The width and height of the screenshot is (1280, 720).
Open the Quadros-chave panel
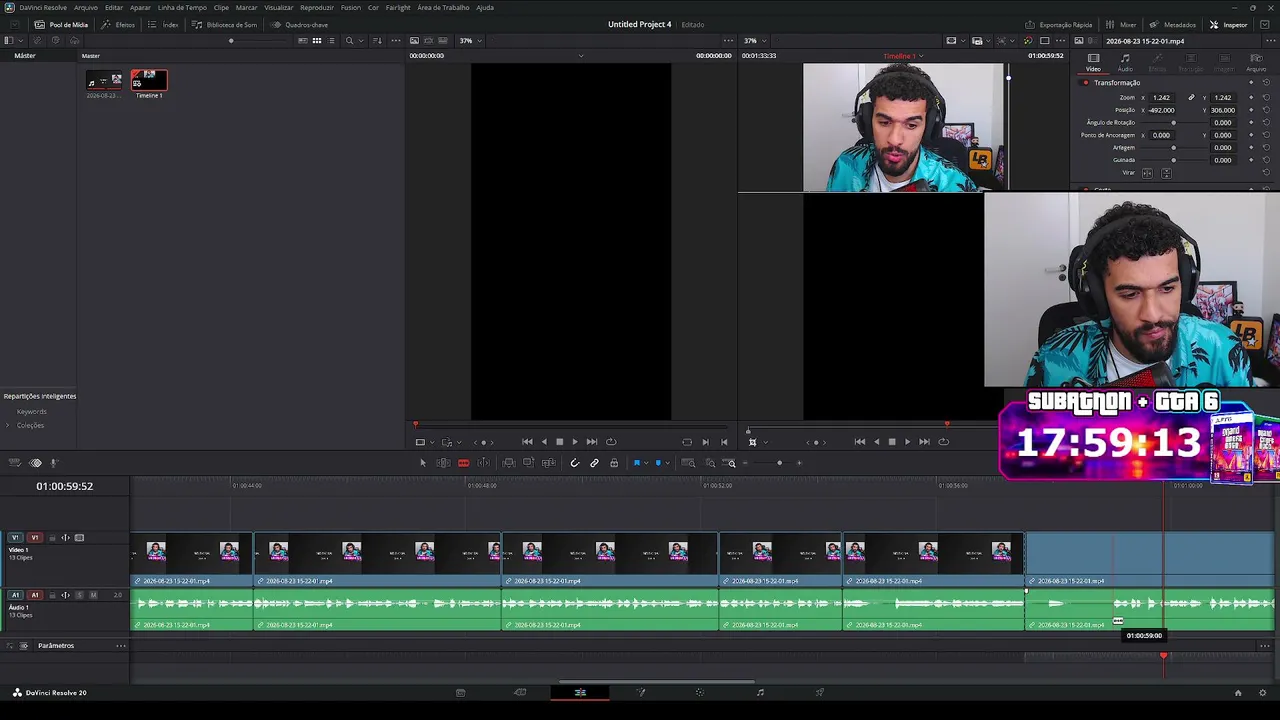299,25
